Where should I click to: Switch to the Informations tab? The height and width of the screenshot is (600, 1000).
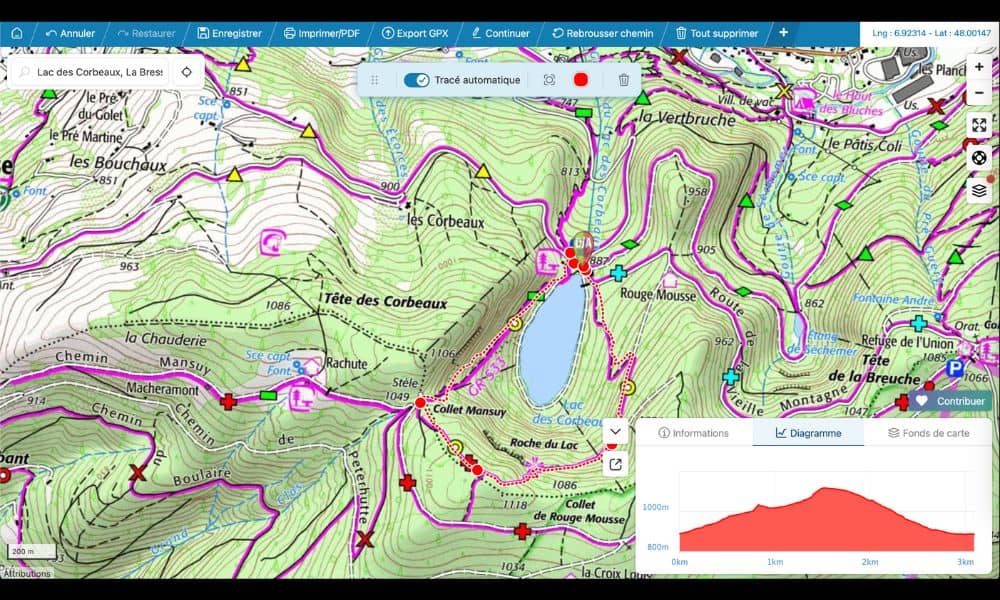[694, 433]
